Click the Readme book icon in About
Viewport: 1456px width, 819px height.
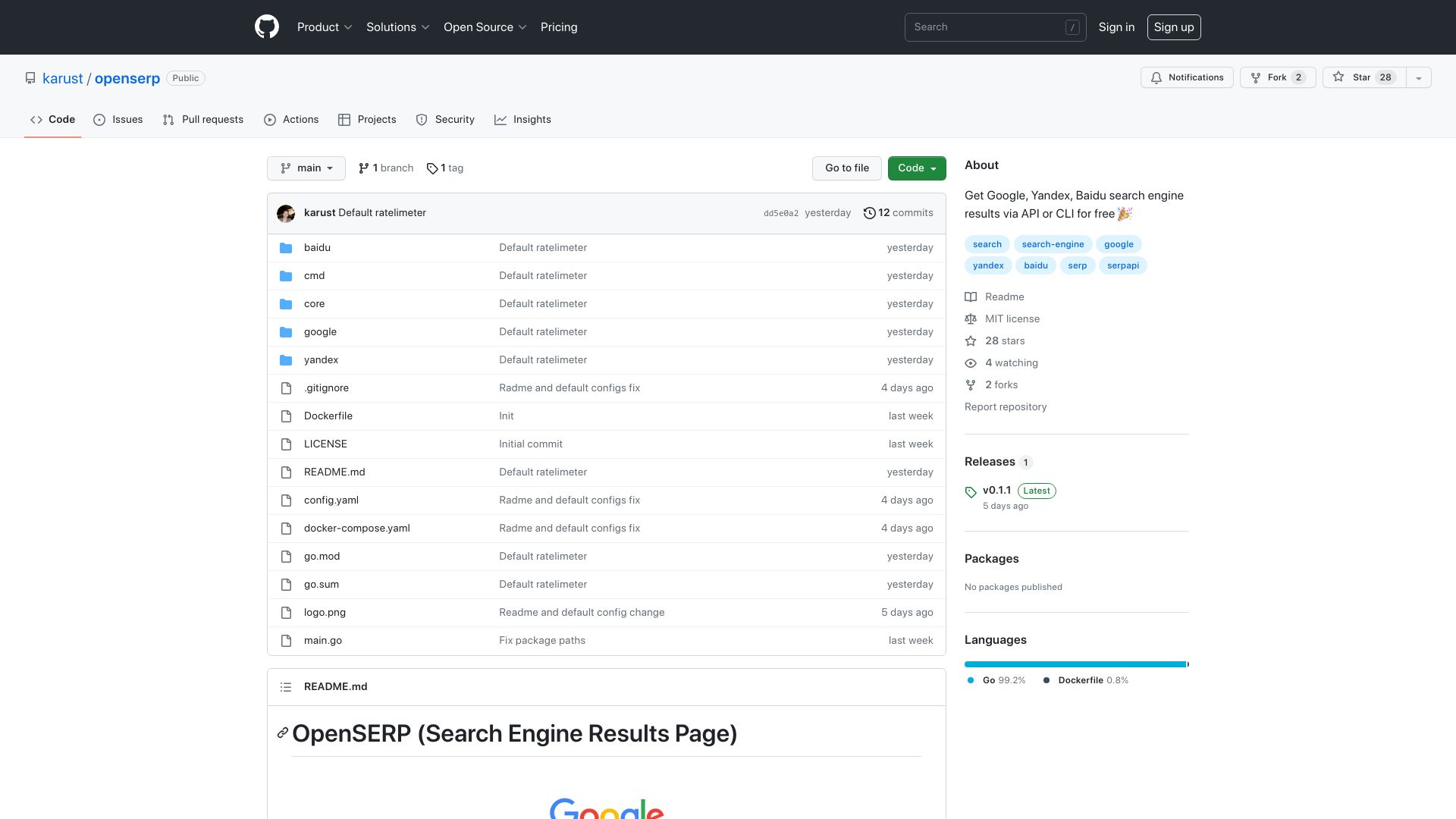pyautogui.click(x=971, y=297)
